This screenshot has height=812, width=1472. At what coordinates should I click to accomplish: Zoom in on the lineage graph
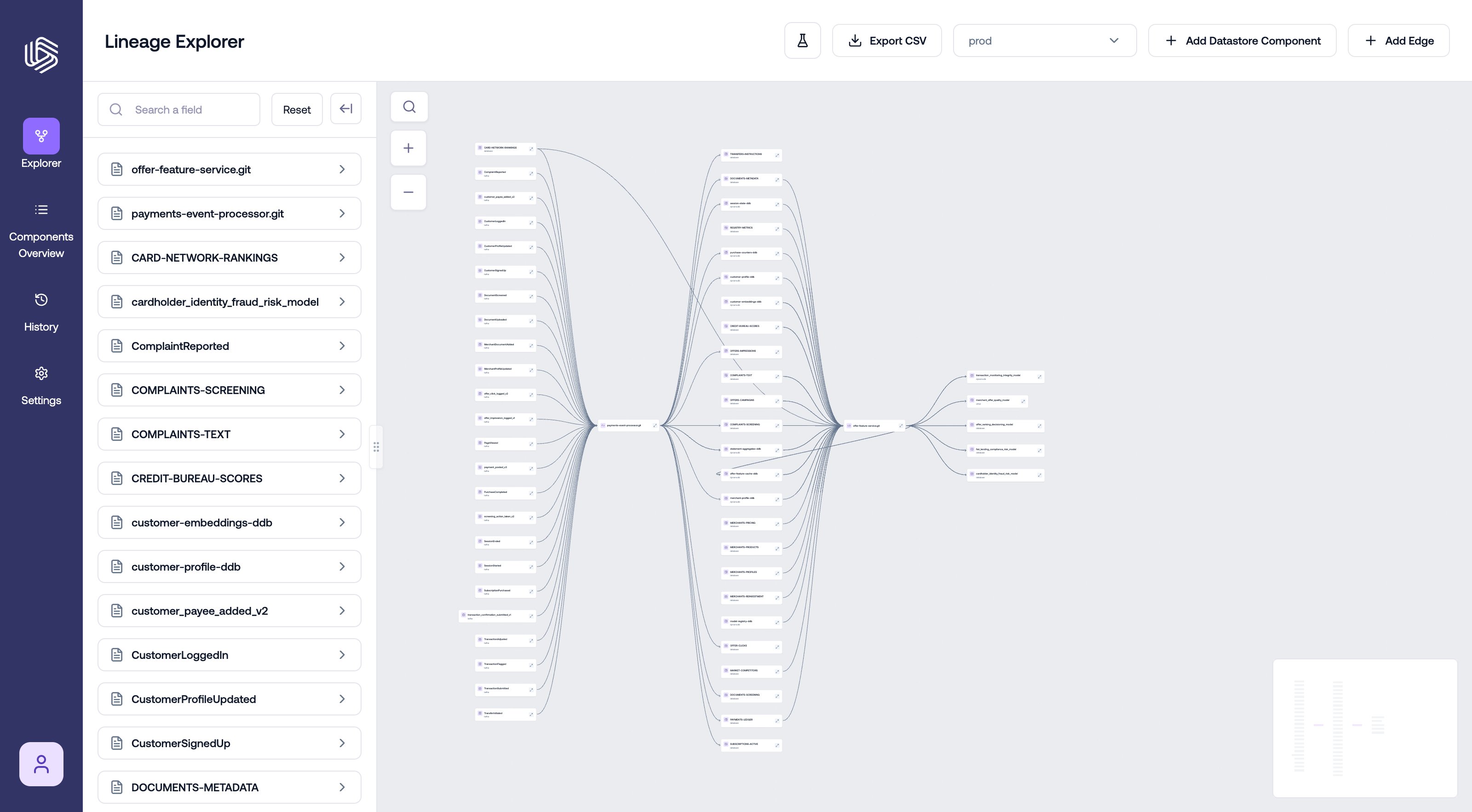pyautogui.click(x=408, y=149)
